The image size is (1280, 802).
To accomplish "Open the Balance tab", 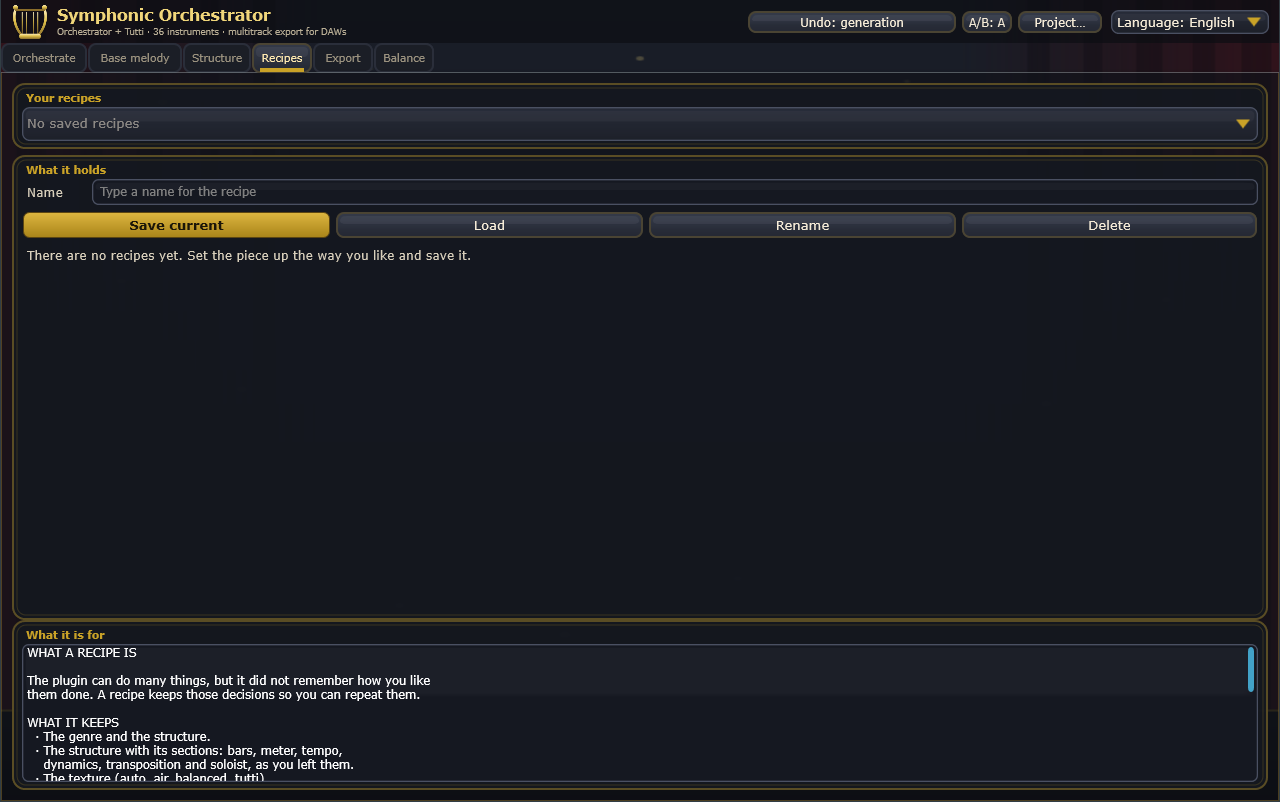I will [x=404, y=58].
